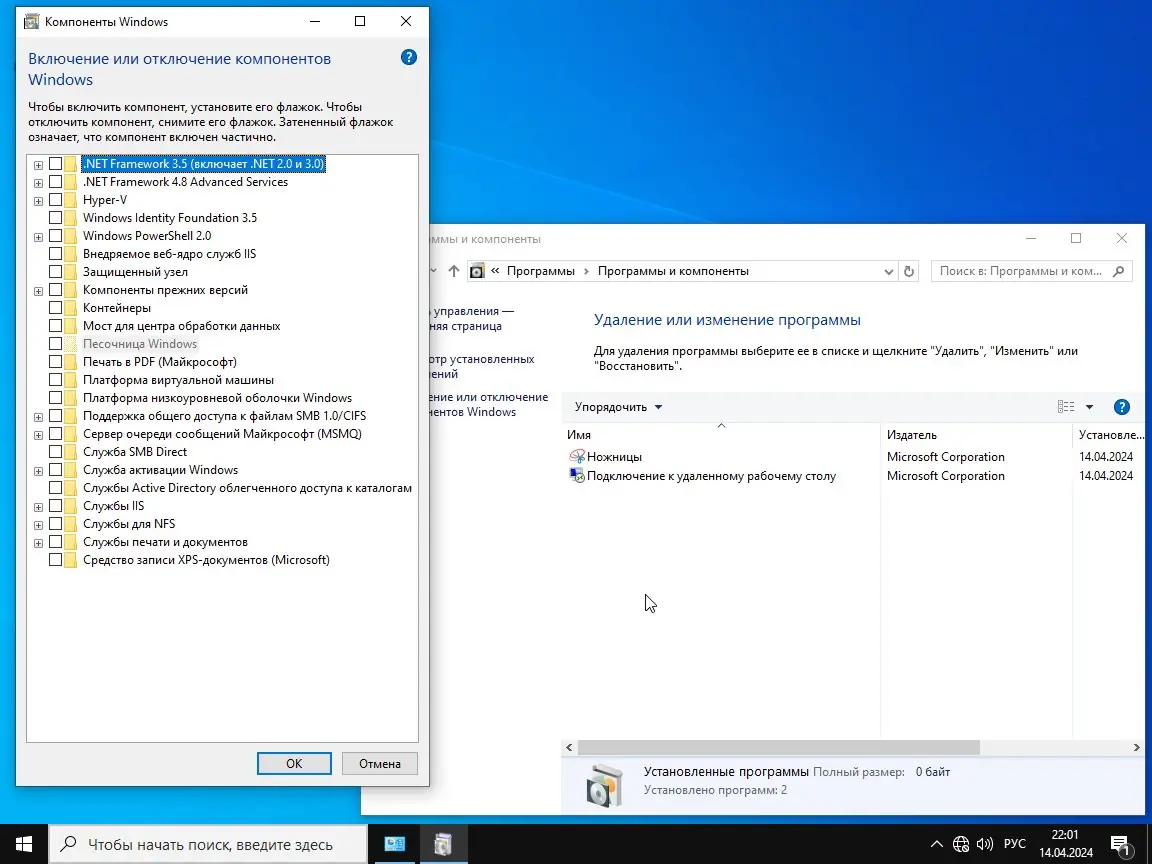Image resolution: width=1152 pixels, height=864 pixels.
Task: Toggle Windows Identity Foundation 3.5 checkbox
Action: [x=55, y=218]
